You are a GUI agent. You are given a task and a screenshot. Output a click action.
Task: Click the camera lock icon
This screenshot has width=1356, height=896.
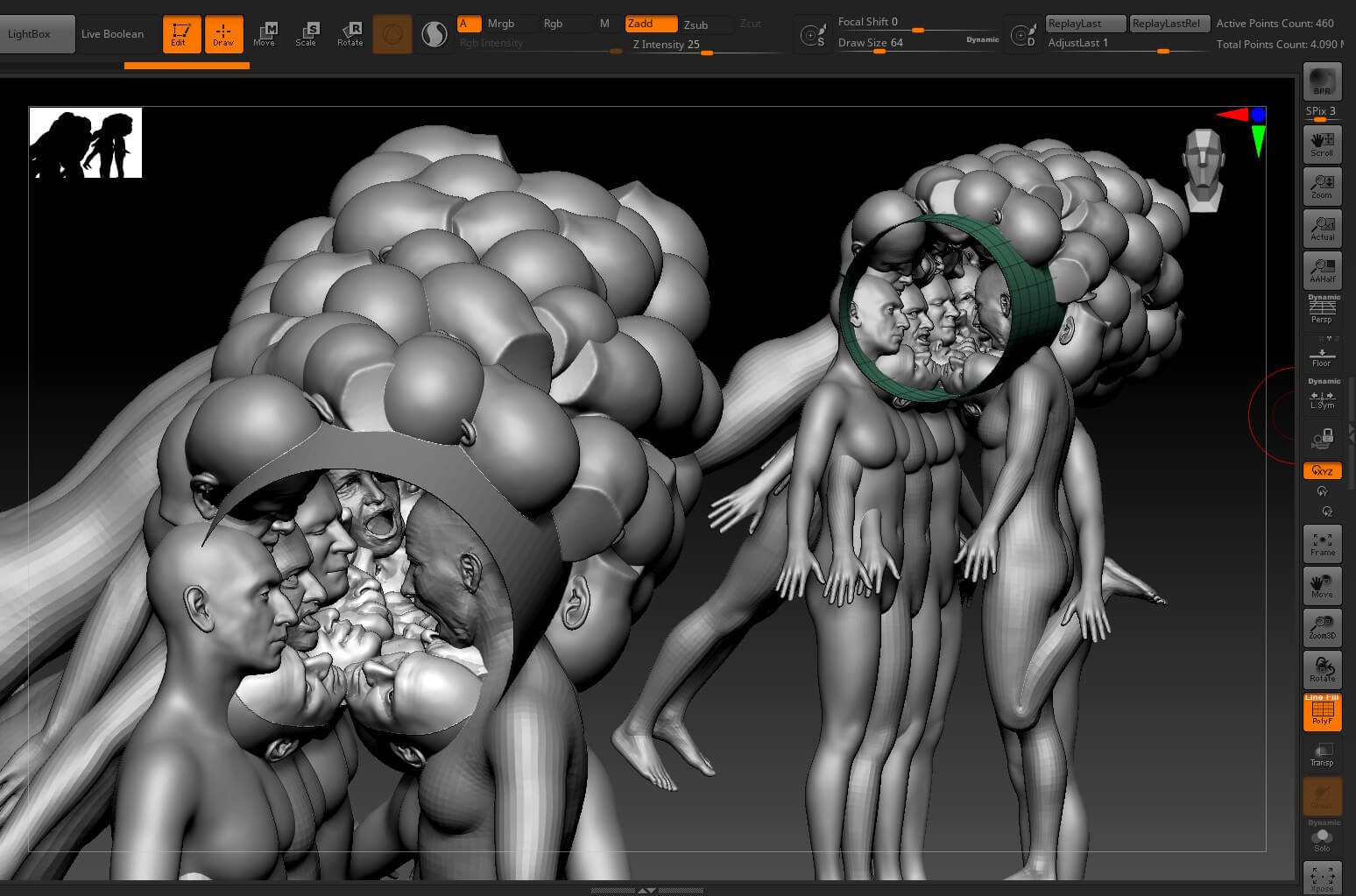(1322, 438)
